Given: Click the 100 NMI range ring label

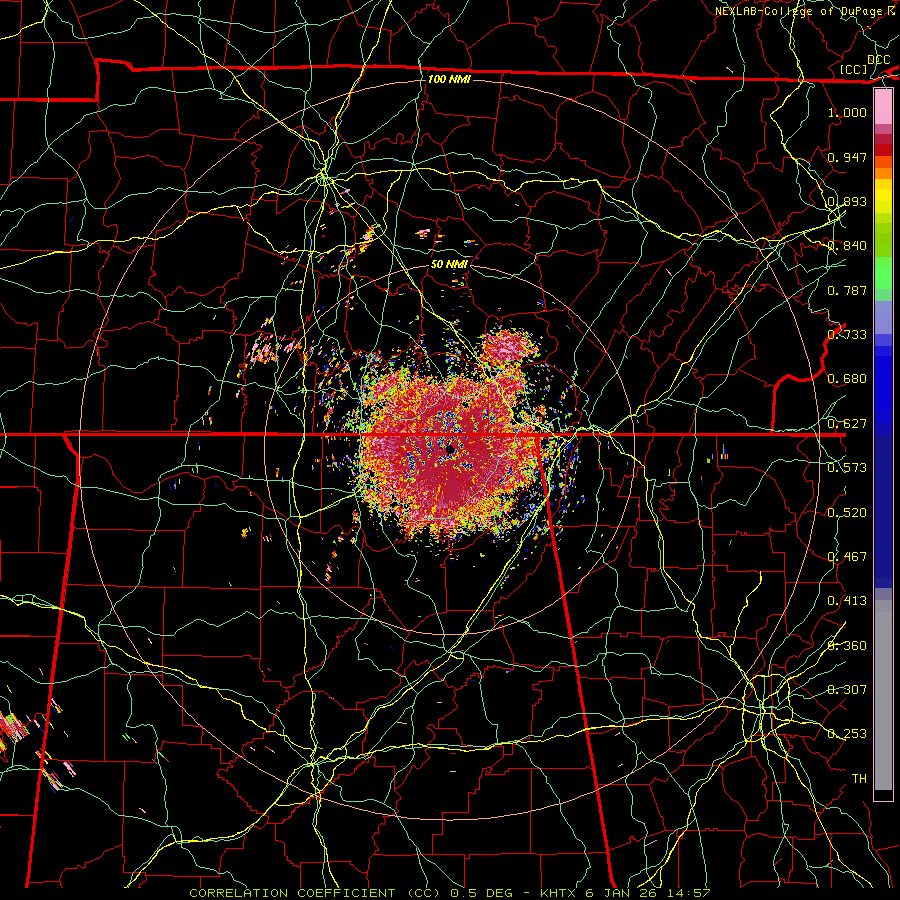Looking at the screenshot, I should pos(449,79).
